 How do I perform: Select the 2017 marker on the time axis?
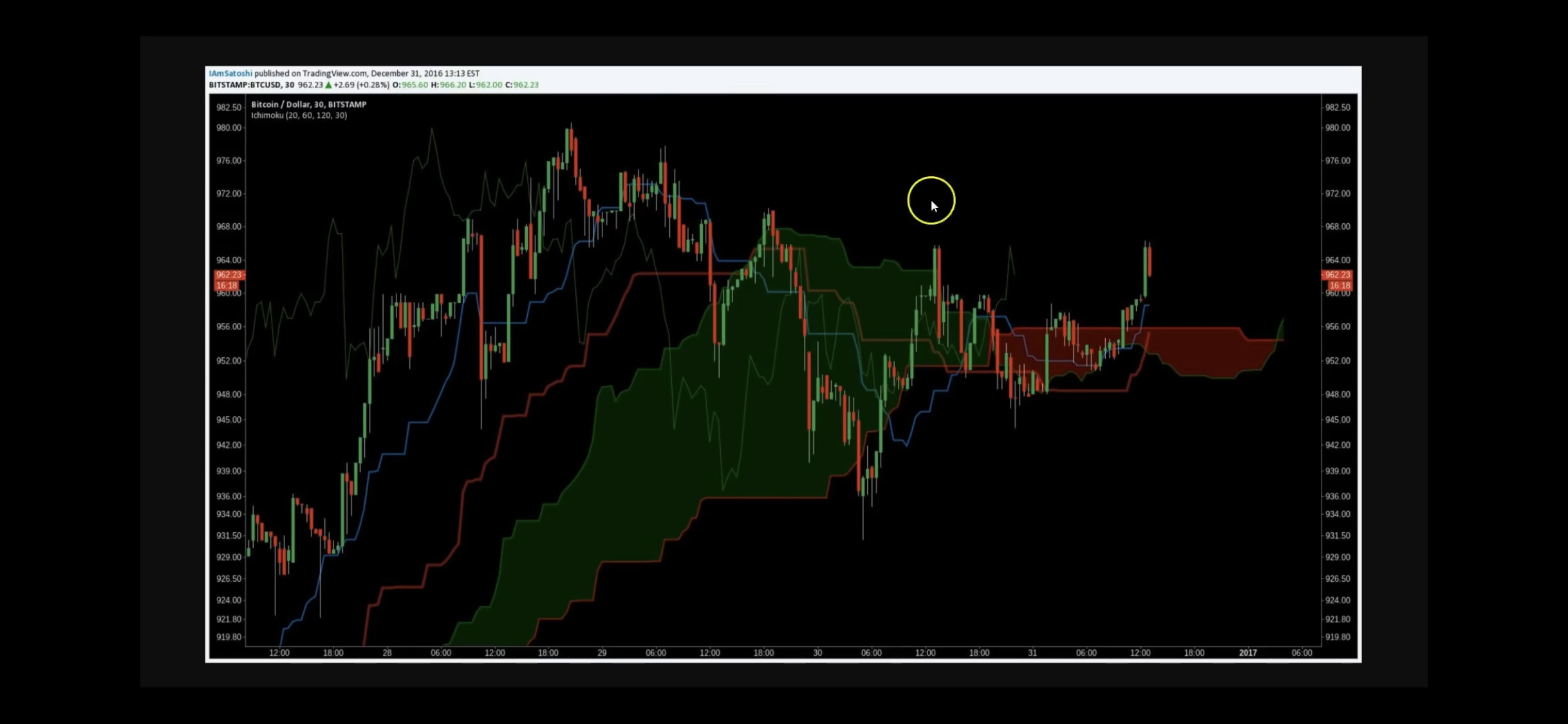[x=1247, y=653]
